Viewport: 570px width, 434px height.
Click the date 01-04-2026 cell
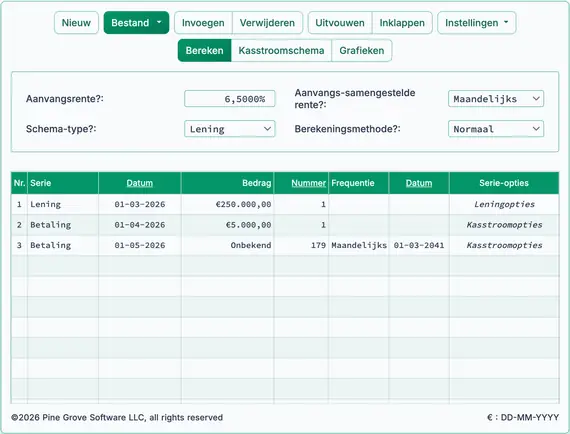tap(140, 225)
